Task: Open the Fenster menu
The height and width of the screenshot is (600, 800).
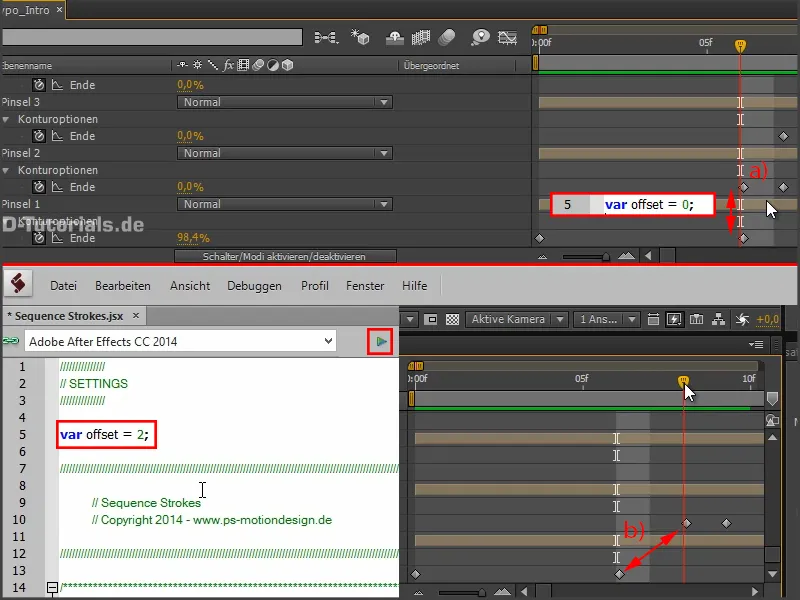Action: [x=365, y=286]
